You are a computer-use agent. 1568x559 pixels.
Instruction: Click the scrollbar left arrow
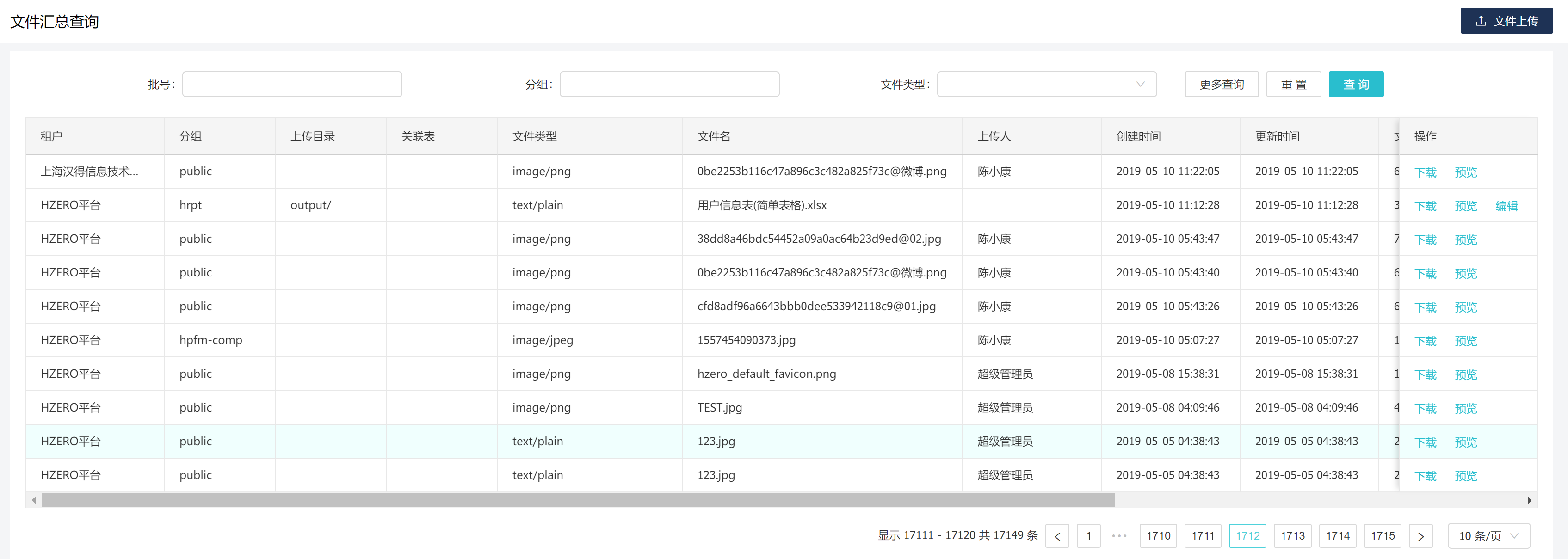coord(33,500)
